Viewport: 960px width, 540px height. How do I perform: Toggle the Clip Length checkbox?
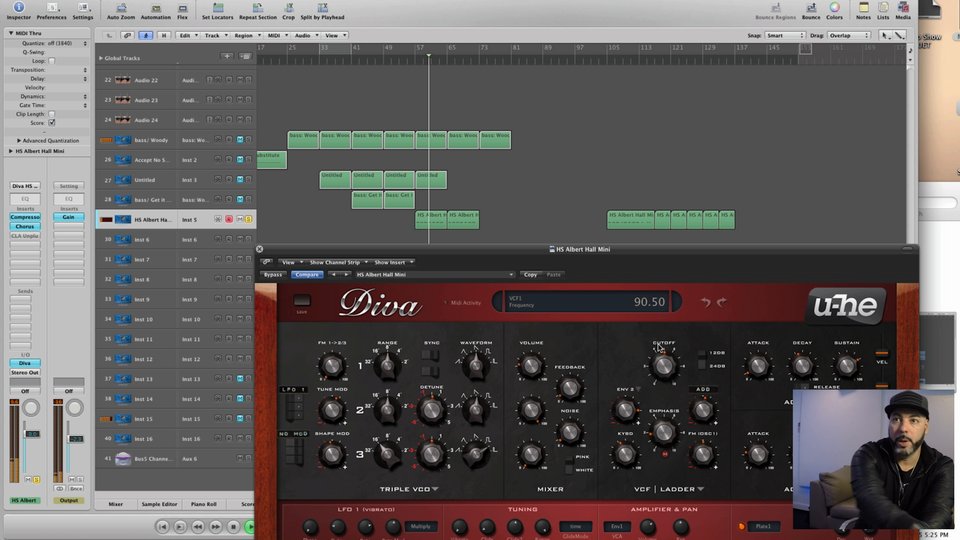tap(51, 114)
